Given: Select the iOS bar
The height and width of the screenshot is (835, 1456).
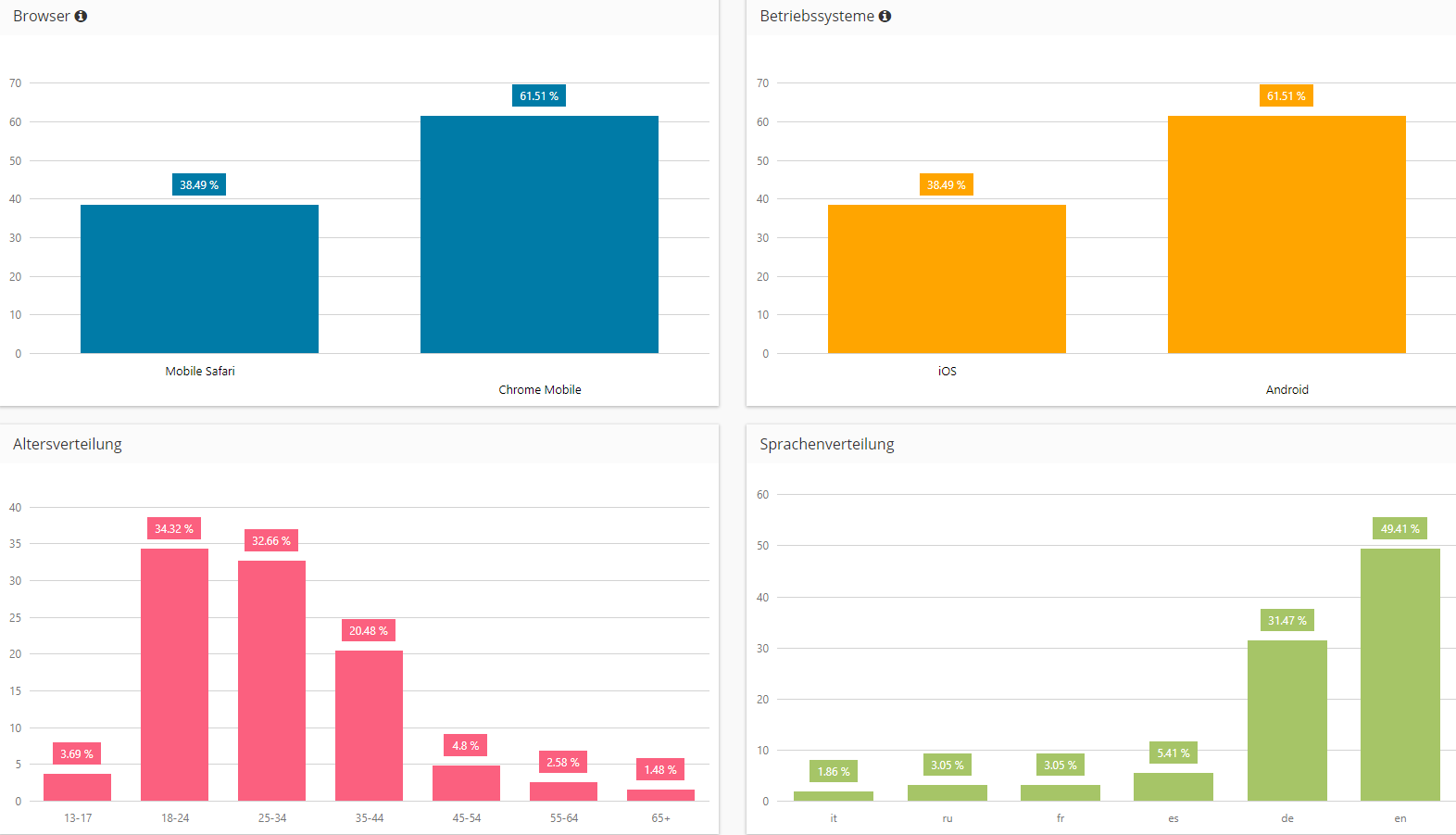Looking at the screenshot, I should 947,279.
